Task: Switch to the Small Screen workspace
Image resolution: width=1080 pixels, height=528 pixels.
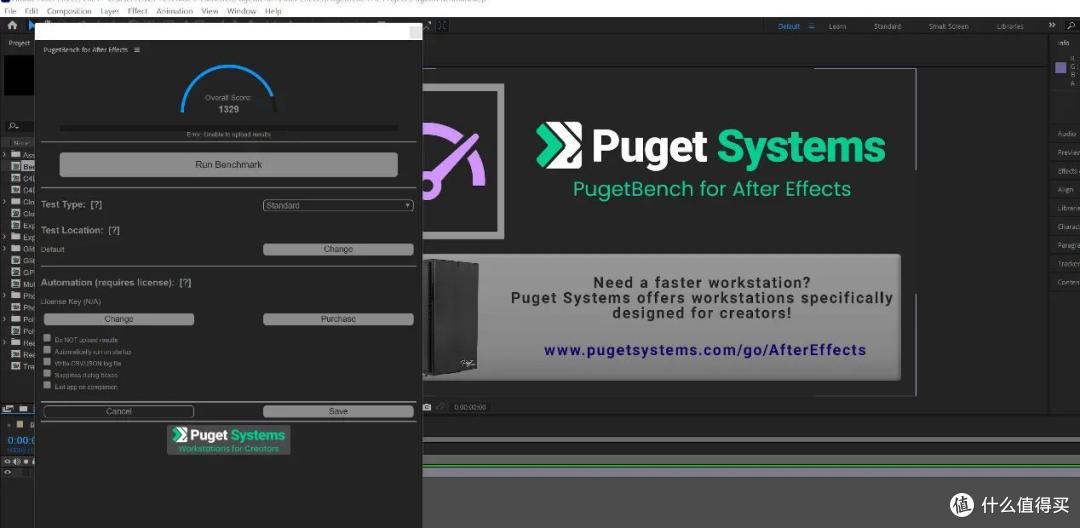Action: 948,26
